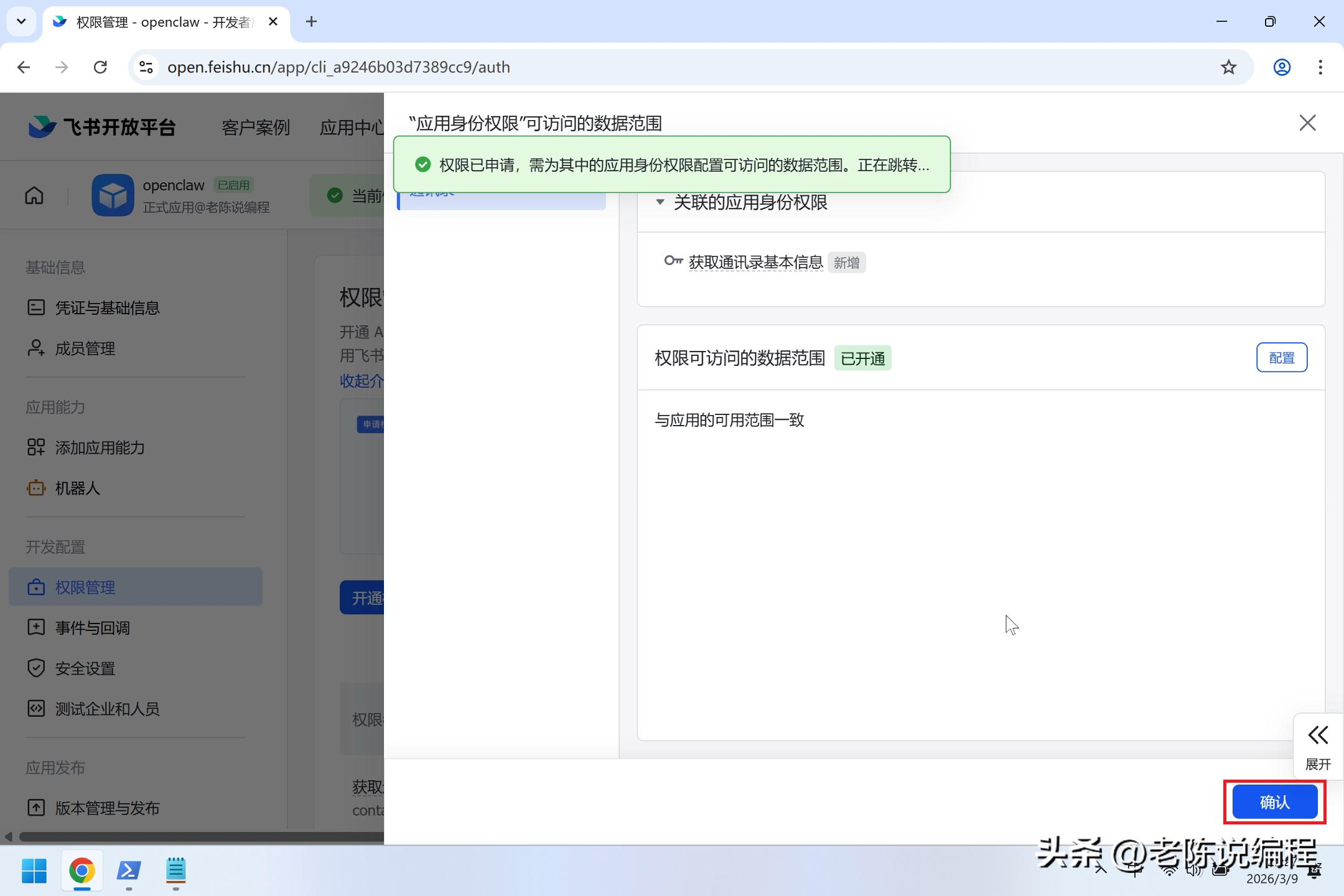Click the 确认 confirm button
This screenshot has width=1344, height=896.
pos(1274,802)
